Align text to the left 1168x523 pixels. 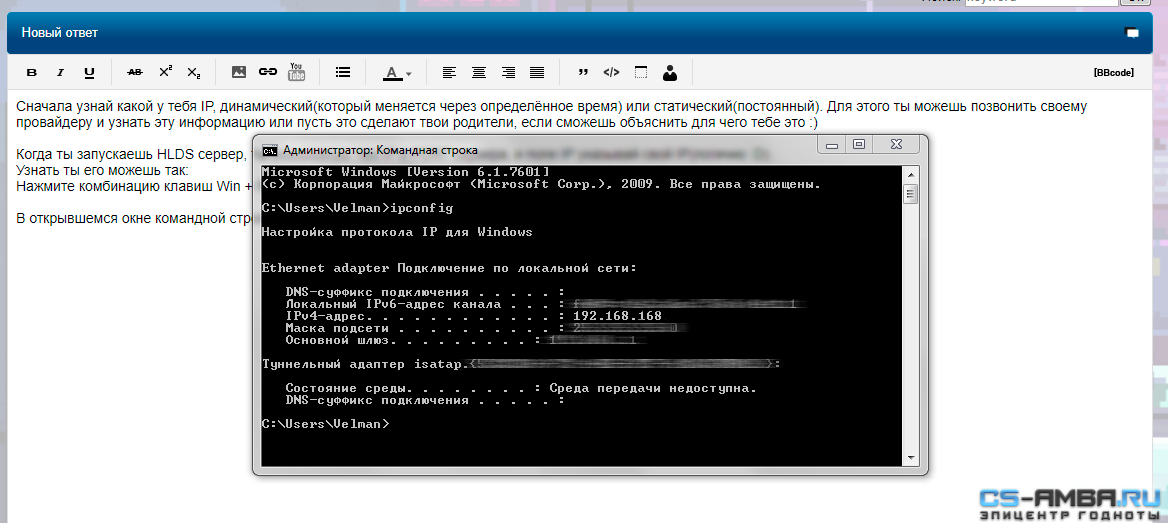click(449, 72)
